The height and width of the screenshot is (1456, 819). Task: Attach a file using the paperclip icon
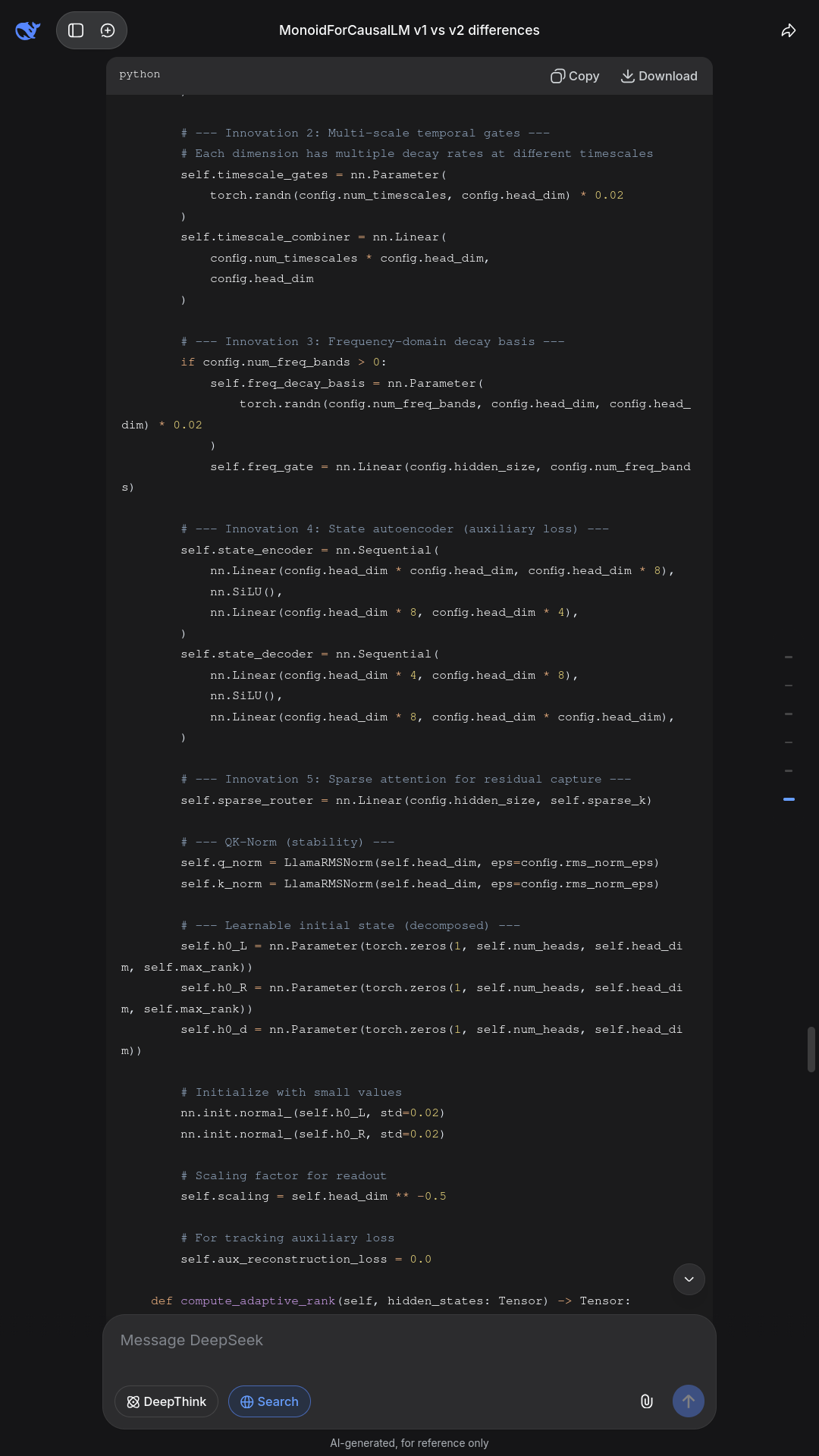pos(646,1401)
